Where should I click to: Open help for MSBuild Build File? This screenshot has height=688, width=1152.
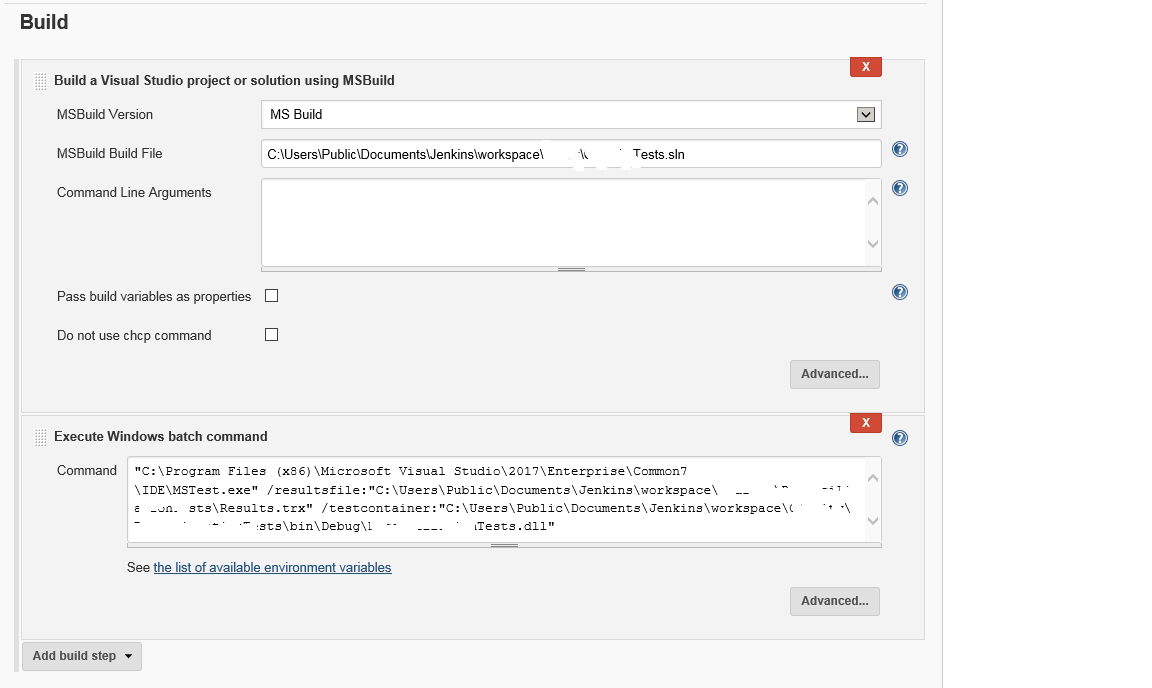(899, 150)
